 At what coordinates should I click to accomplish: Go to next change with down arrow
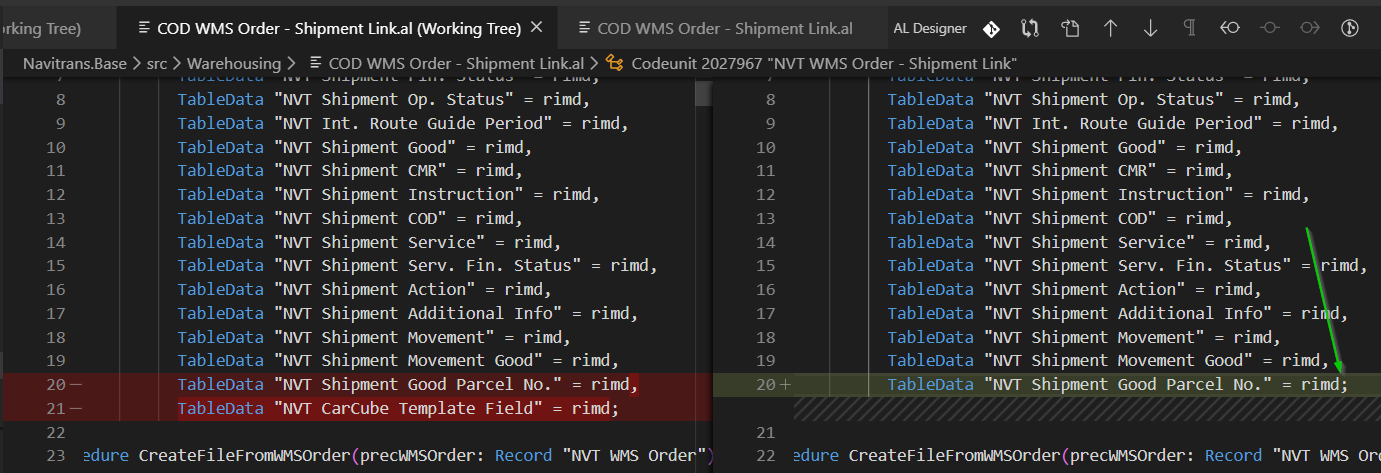coord(1150,28)
